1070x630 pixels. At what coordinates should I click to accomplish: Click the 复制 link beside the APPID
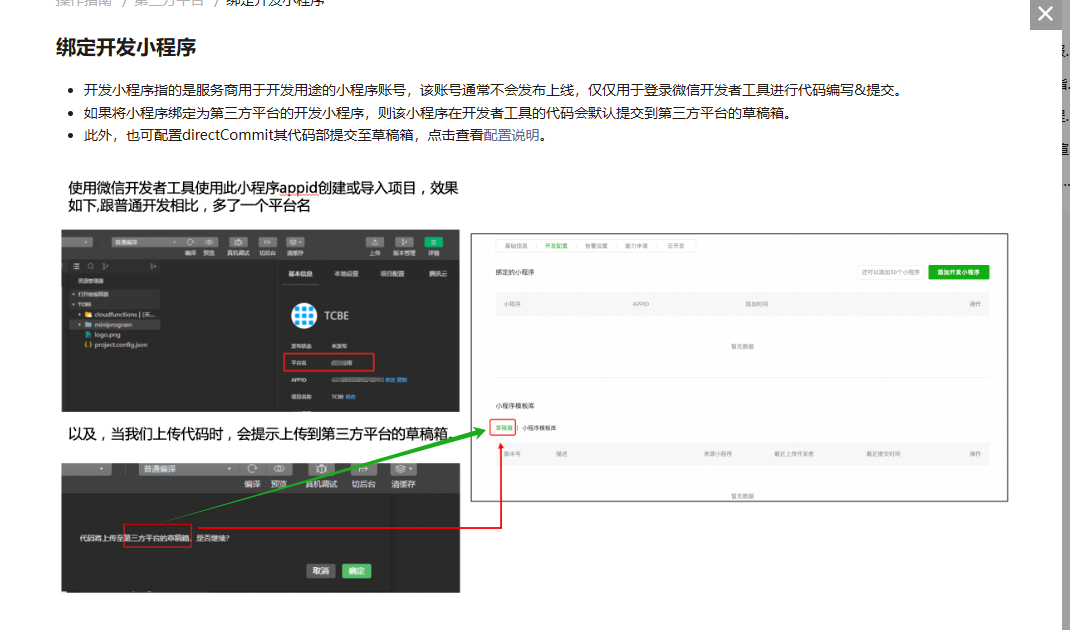point(402,380)
